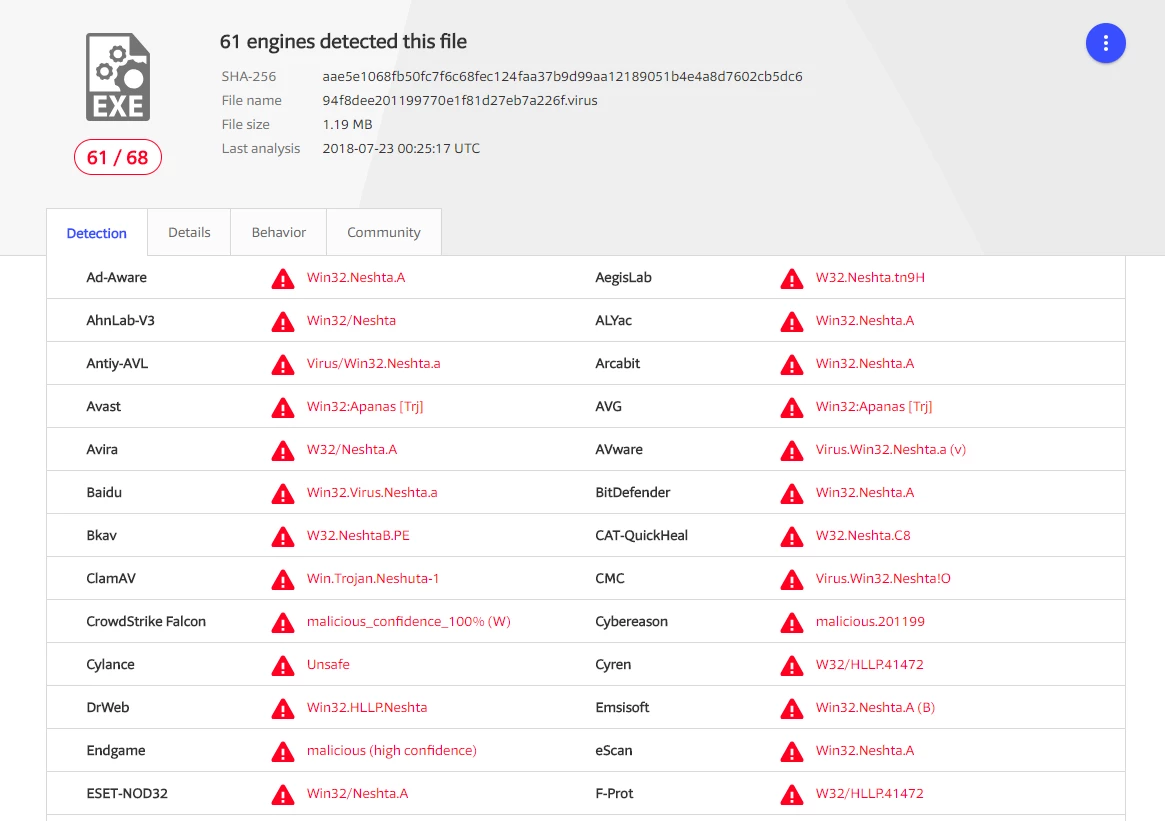Screen dimensions: 1165x821
Task: Click the warning icon in CMC row
Action: [791, 580]
